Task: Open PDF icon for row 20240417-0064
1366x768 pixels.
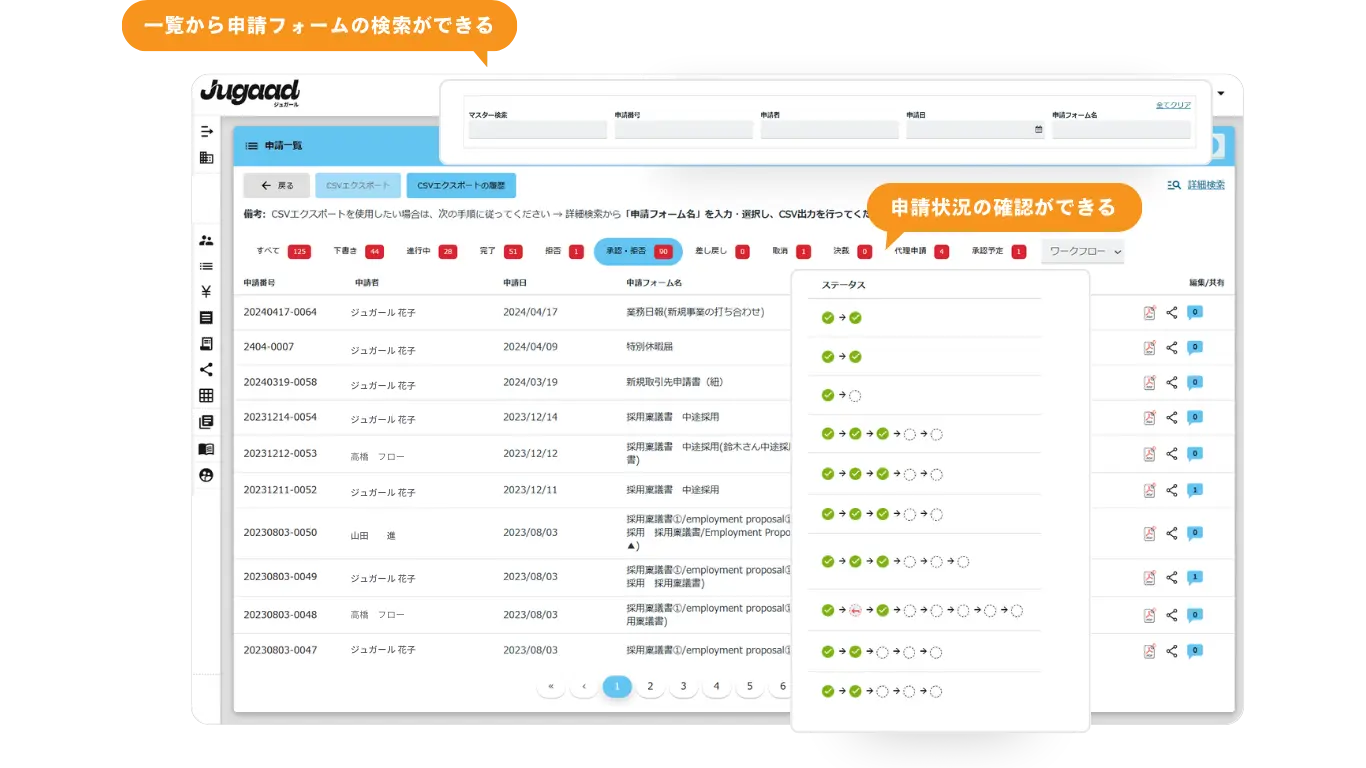Action: point(1149,313)
